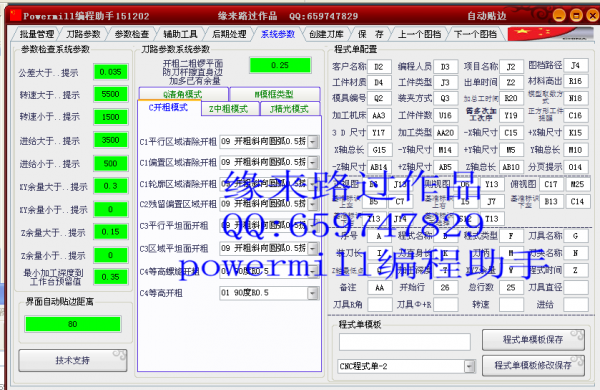Screen dimensions: 600x390
Task: Click the 备注 field AA
Action: click(x=379, y=287)
